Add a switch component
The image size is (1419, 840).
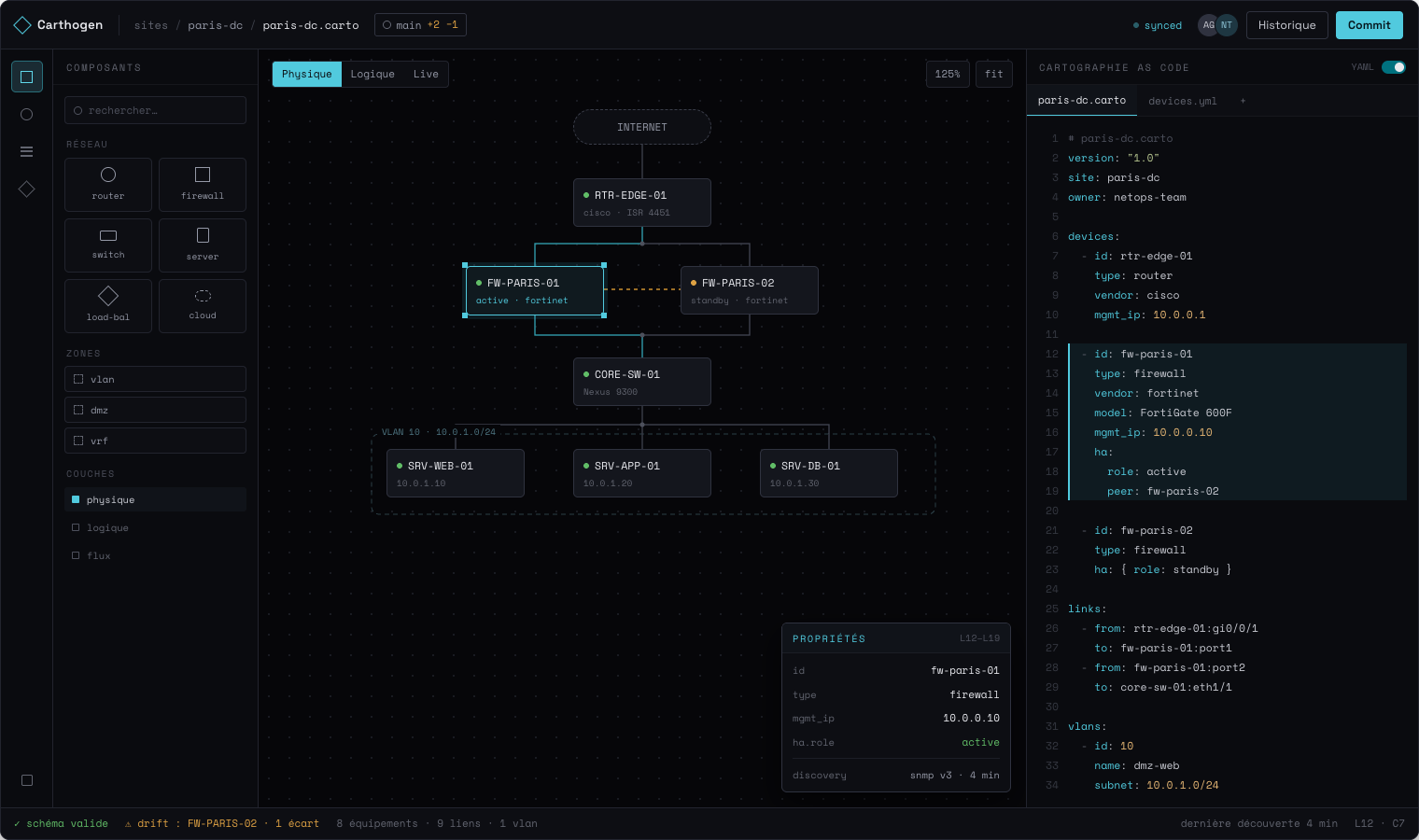[108, 245]
